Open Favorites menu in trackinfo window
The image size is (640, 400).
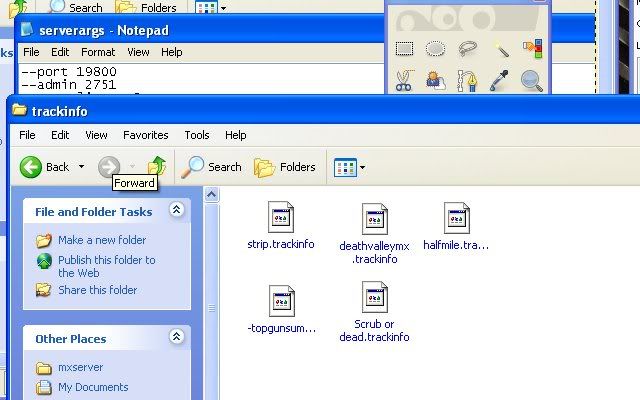(146, 135)
